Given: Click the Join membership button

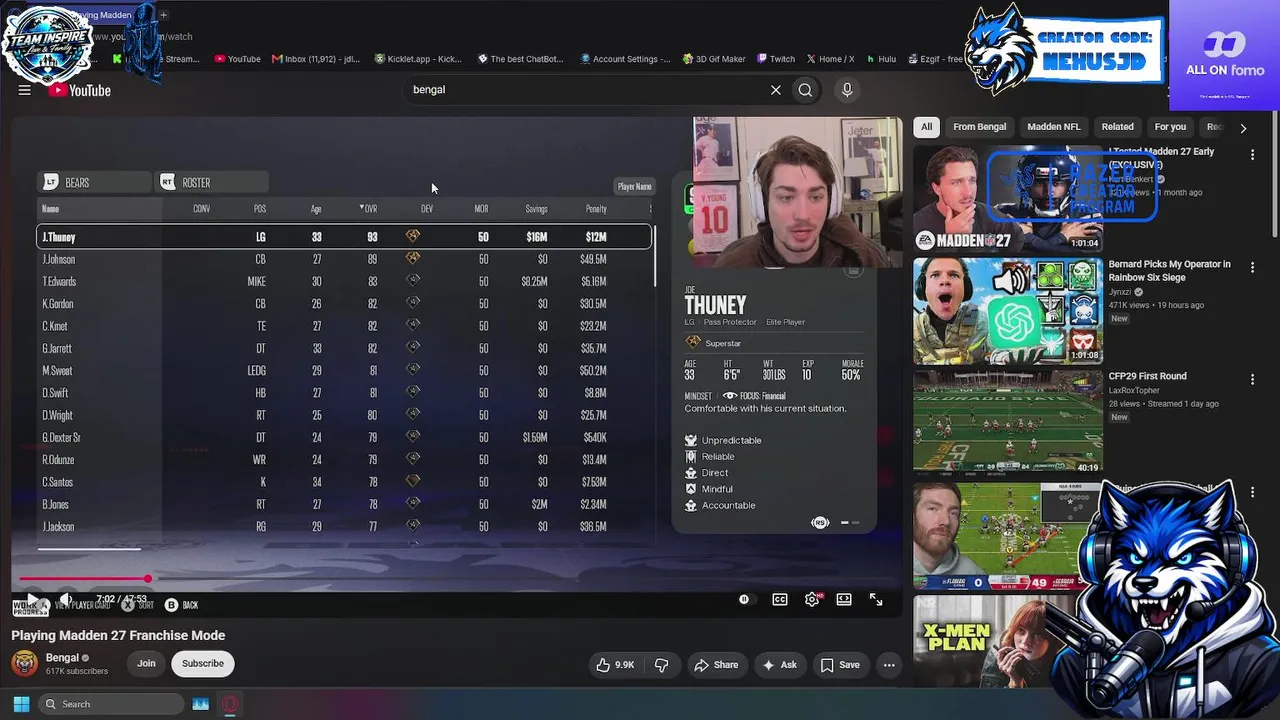Looking at the screenshot, I should click(146, 663).
